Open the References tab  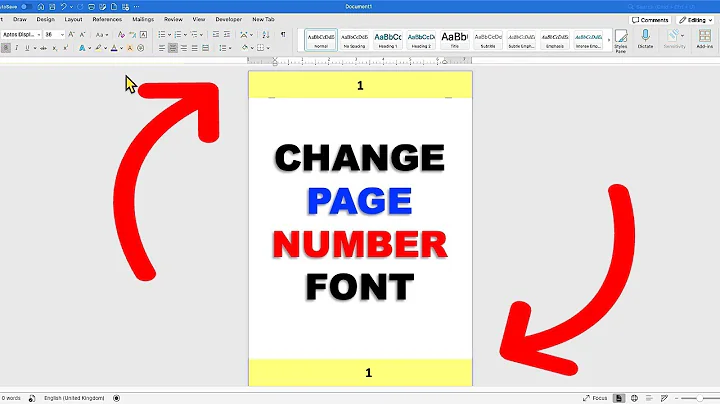[107, 19]
